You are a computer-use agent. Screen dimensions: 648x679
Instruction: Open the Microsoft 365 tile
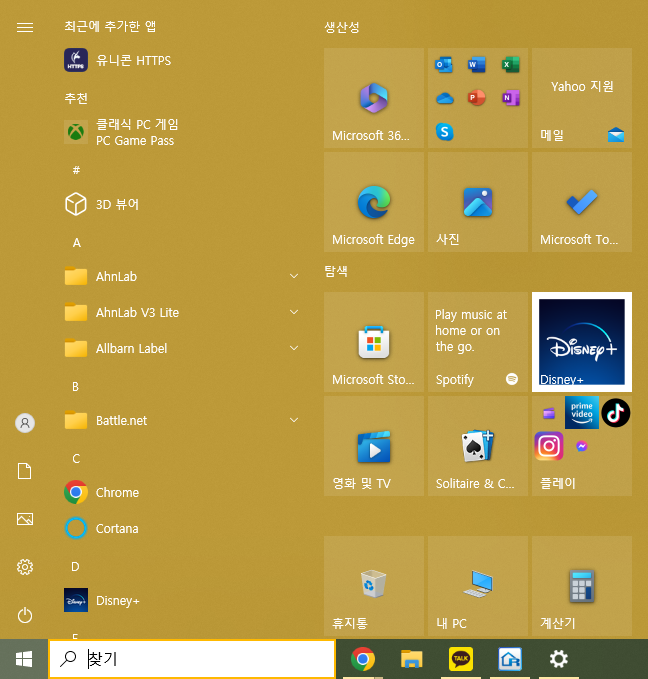coord(374,98)
